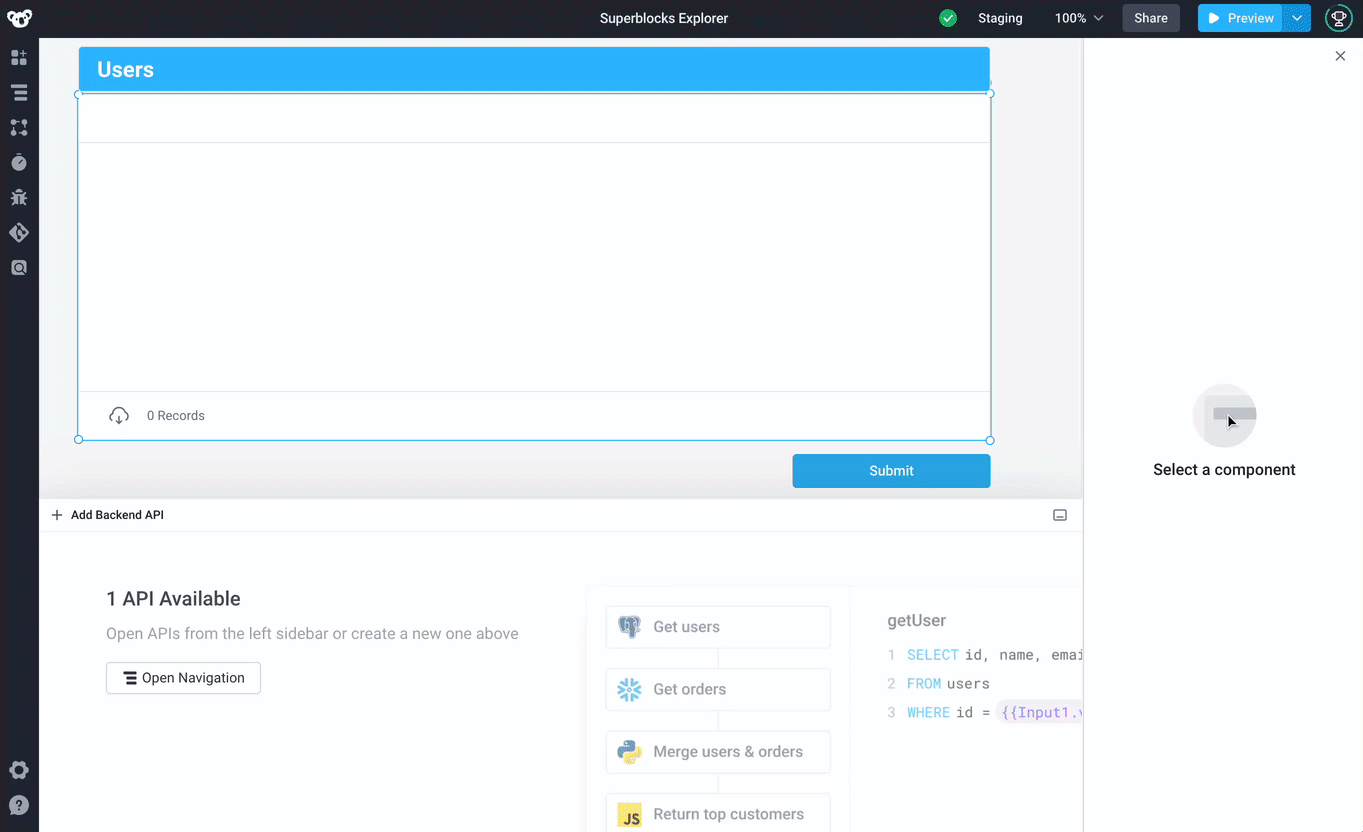This screenshot has width=1363, height=832.
Task: Click the green deployment status checkmark
Action: [x=947, y=17]
